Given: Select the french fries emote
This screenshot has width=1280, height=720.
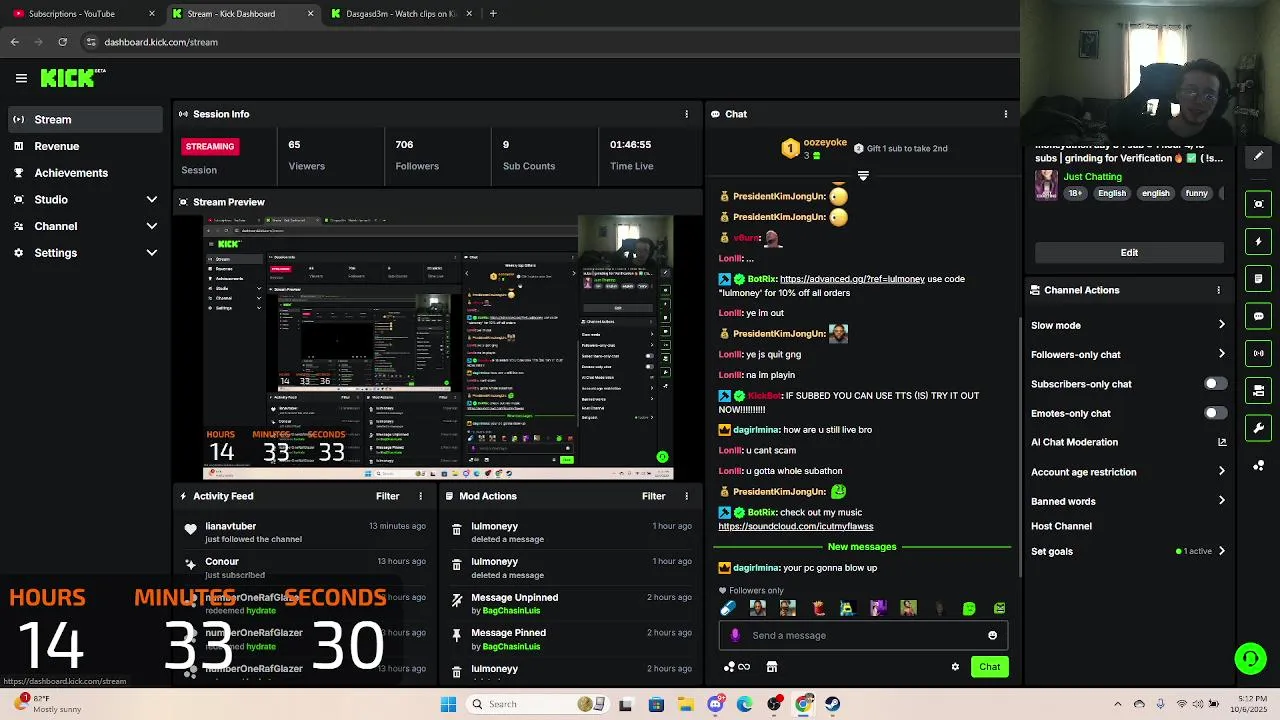Looking at the screenshot, I should click(x=818, y=608).
